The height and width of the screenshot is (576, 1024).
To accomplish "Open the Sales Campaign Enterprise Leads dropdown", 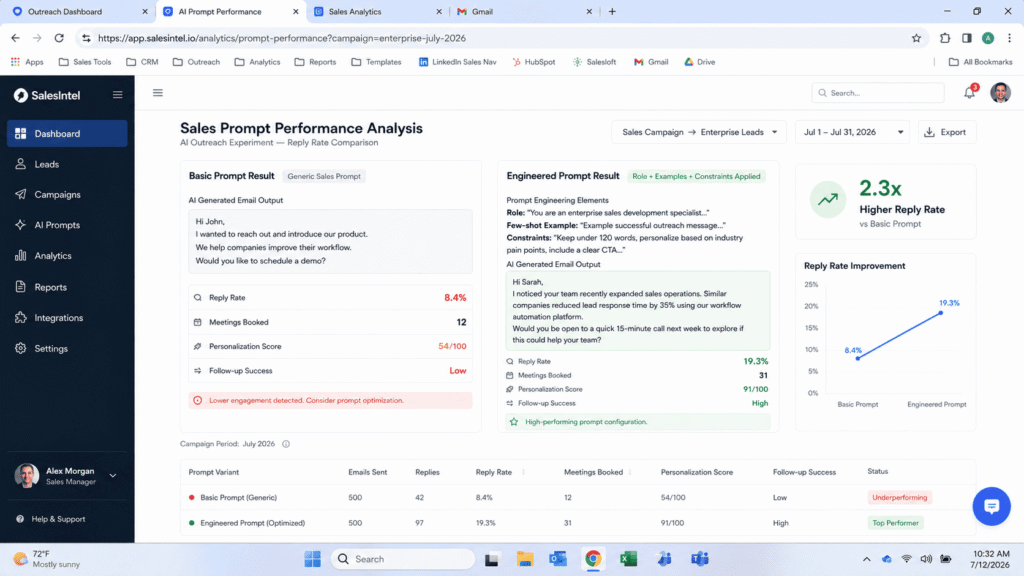I will (699, 132).
